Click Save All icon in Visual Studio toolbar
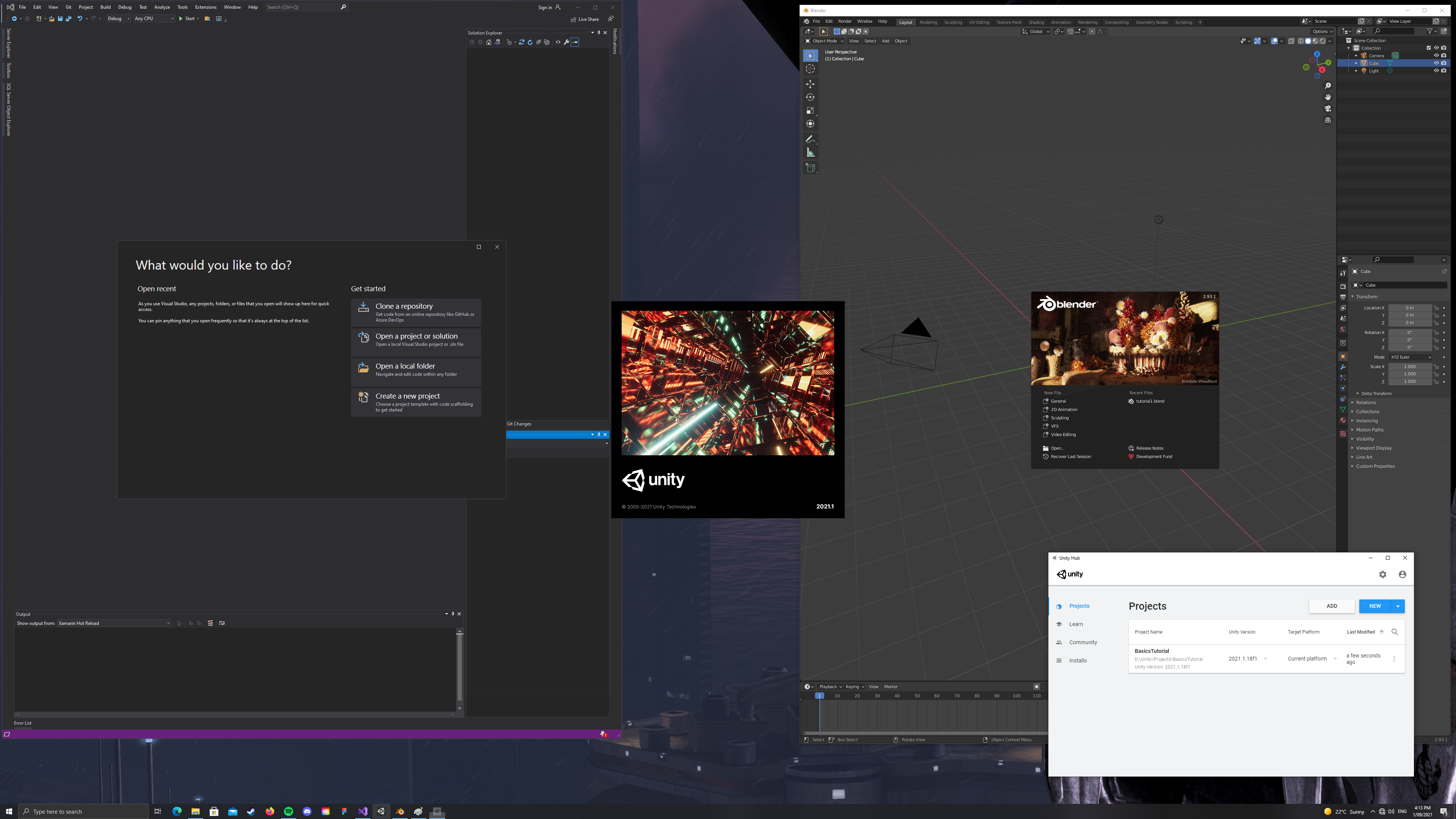This screenshot has height=819, width=1456. tap(69, 19)
